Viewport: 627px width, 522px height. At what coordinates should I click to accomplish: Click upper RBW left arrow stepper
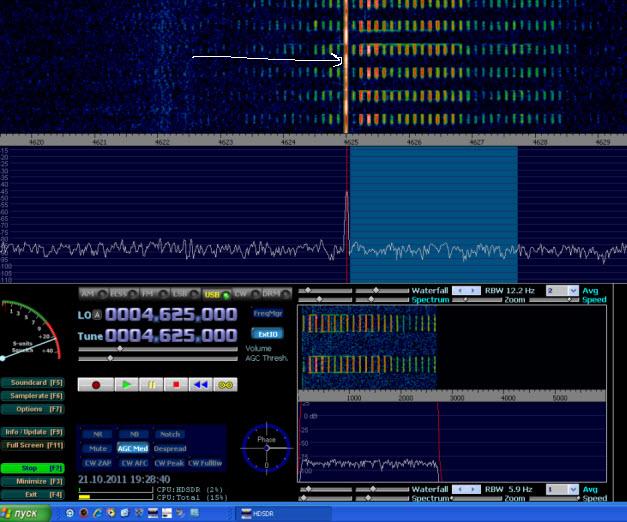pyautogui.click(x=459, y=290)
